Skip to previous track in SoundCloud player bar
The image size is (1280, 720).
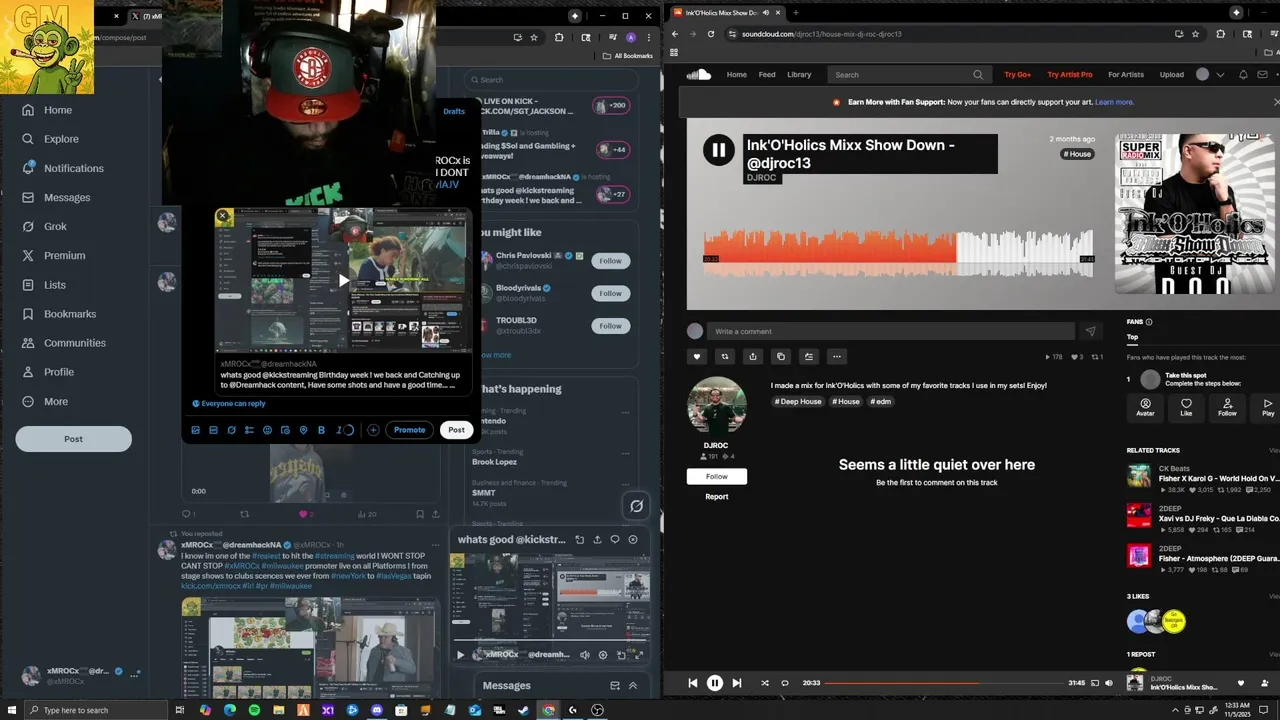point(692,683)
